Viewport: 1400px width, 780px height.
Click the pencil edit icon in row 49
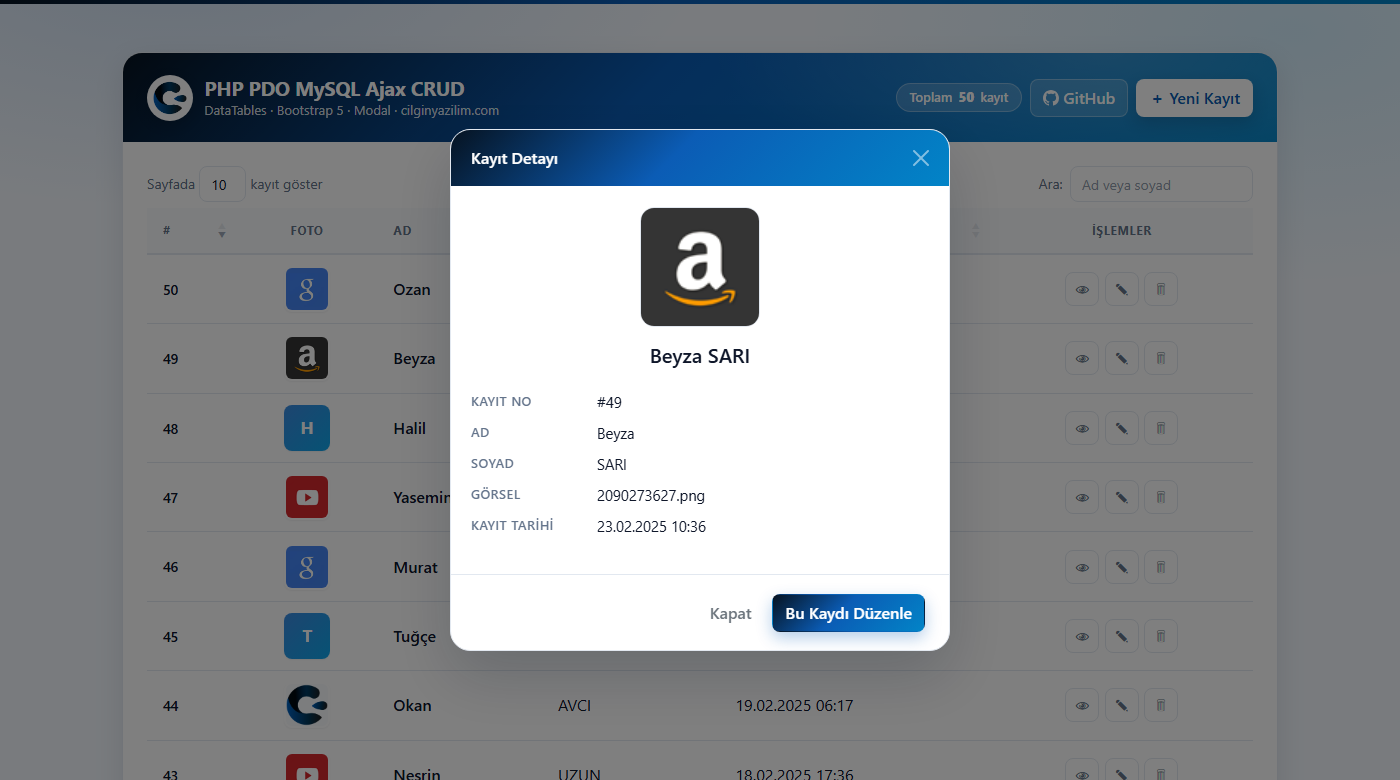(x=1122, y=358)
